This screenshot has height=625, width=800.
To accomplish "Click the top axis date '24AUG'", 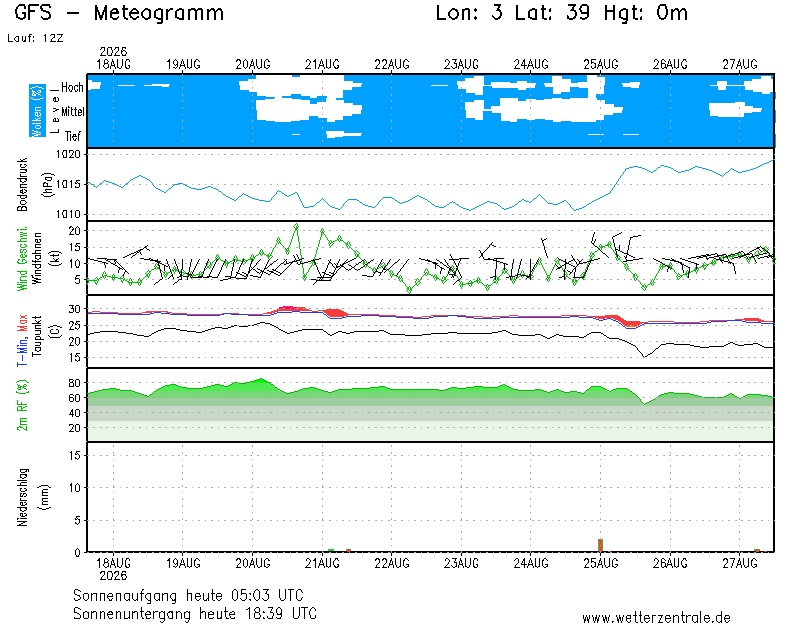I will [x=531, y=64].
